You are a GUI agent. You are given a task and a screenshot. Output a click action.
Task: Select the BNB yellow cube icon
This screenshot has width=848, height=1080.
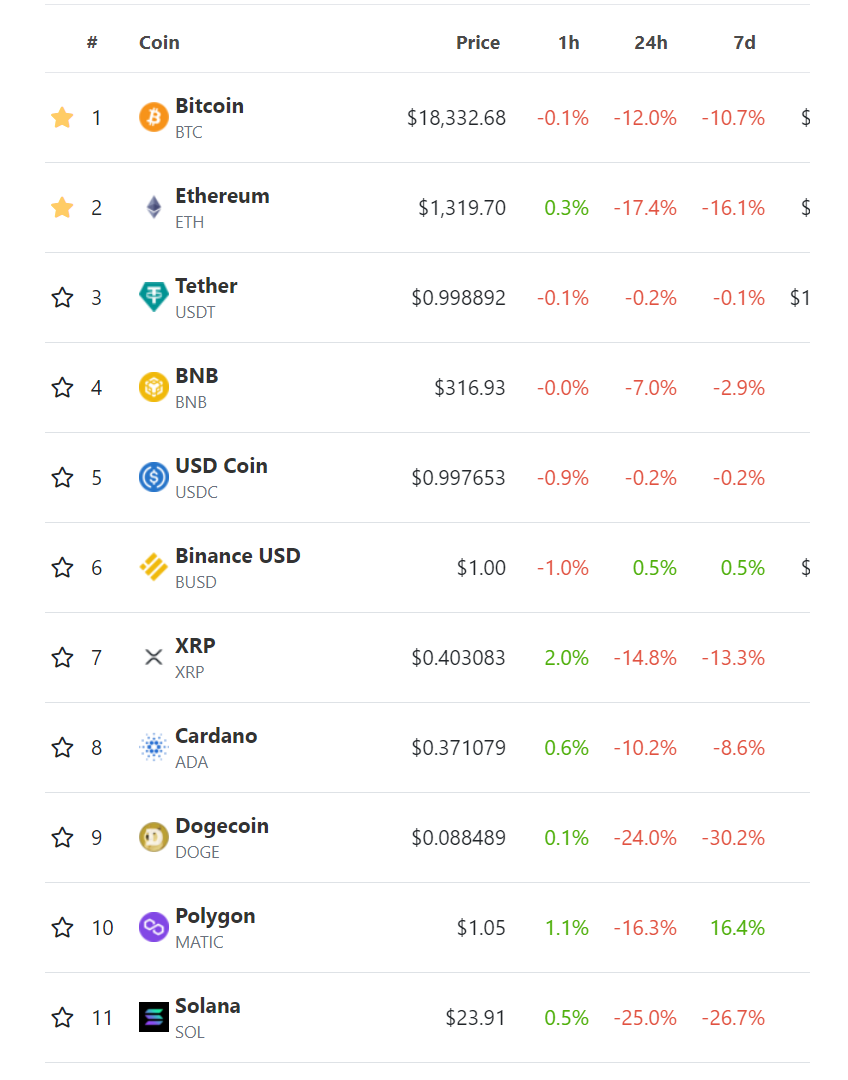153,387
